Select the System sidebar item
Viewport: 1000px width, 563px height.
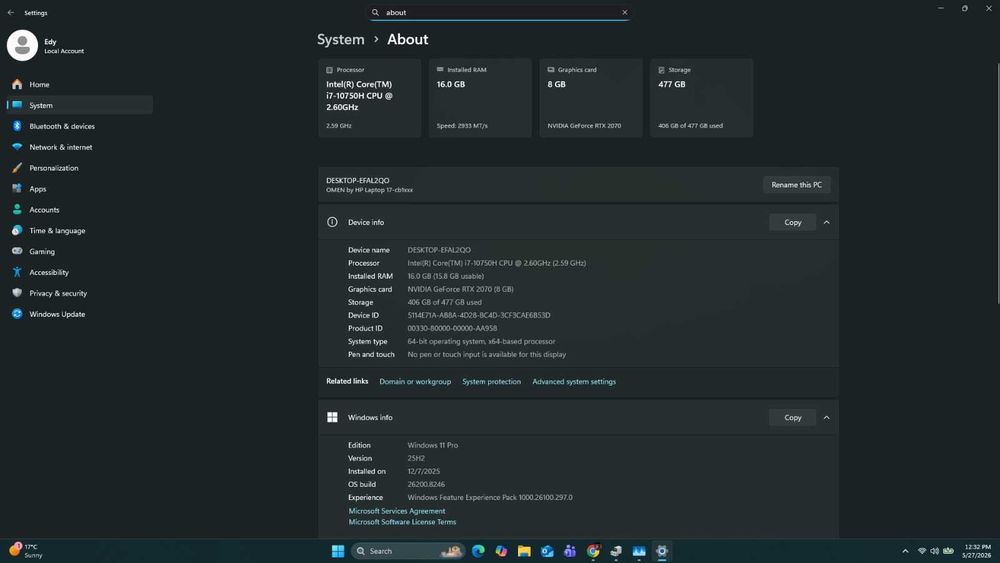pos(80,105)
